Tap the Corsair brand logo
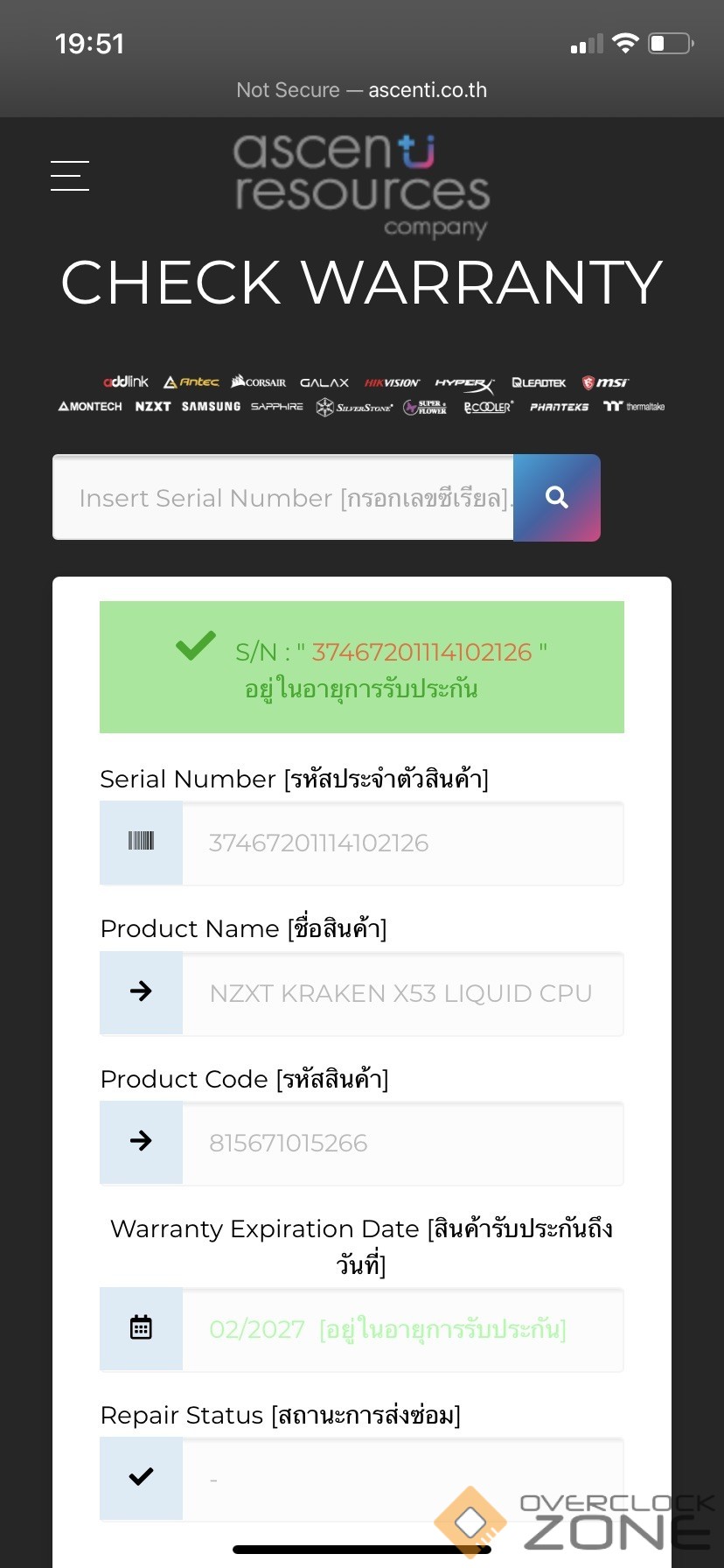 (x=259, y=382)
